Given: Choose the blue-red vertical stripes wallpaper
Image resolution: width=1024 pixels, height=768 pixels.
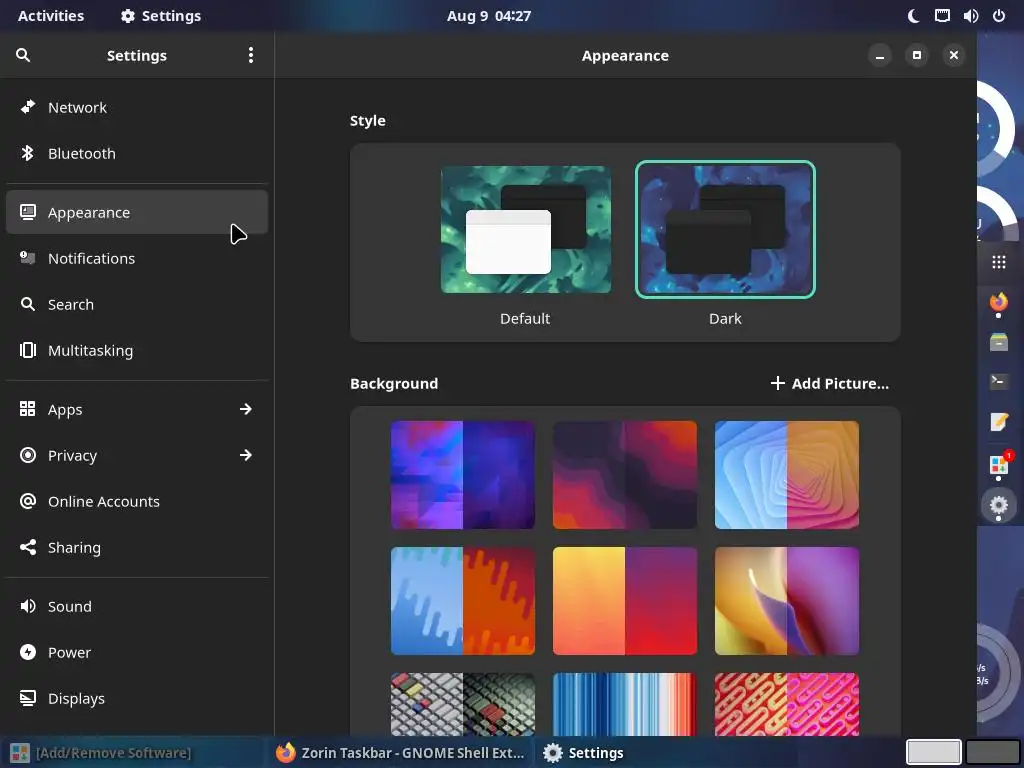Looking at the screenshot, I should coord(625,705).
